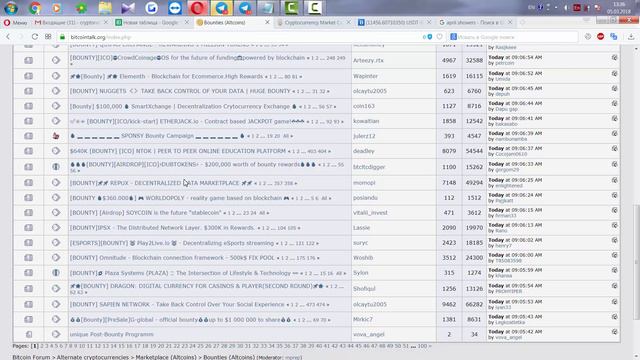Click hot-topic icon in SPONSY Bounty row
640x360 pixels.
[x=56, y=136]
